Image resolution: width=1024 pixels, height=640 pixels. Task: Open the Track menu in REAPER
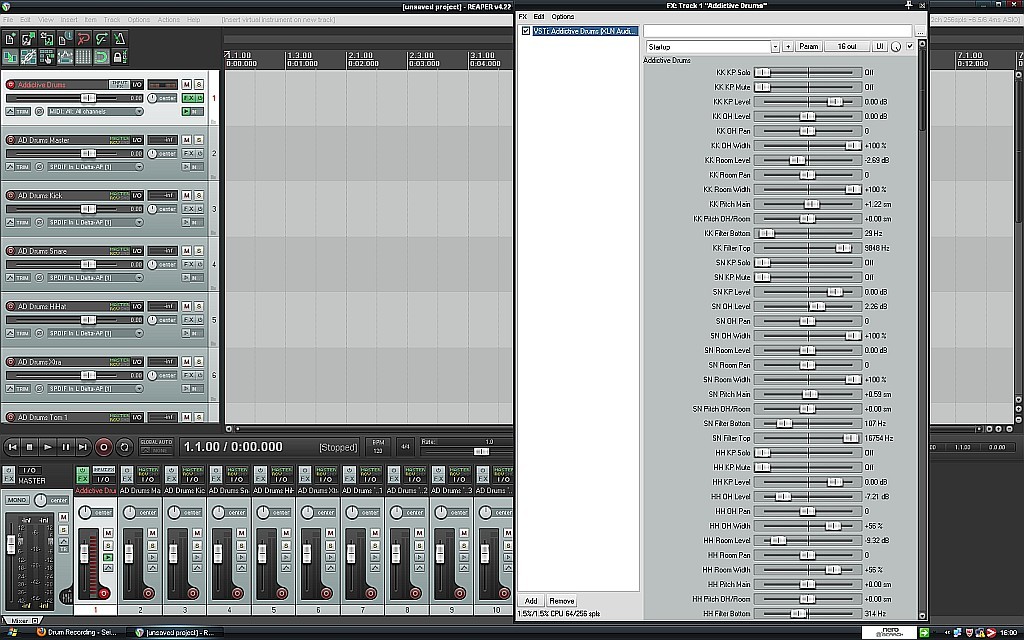(x=112, y=20)
